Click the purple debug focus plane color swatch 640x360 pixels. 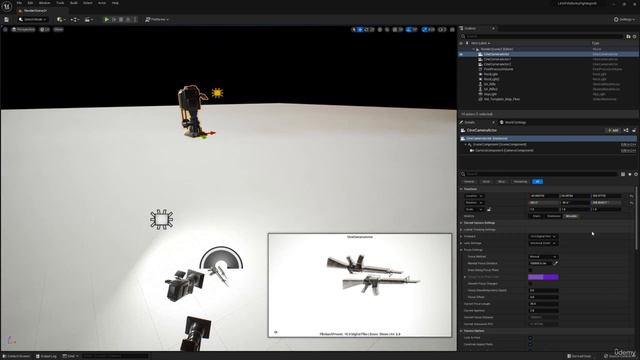point(543,277)
